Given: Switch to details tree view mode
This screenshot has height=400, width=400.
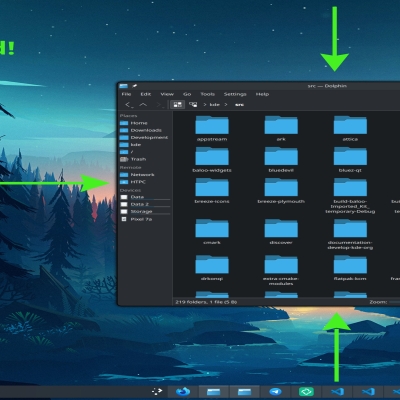Looking at the screenshot, I should point(193,105).
